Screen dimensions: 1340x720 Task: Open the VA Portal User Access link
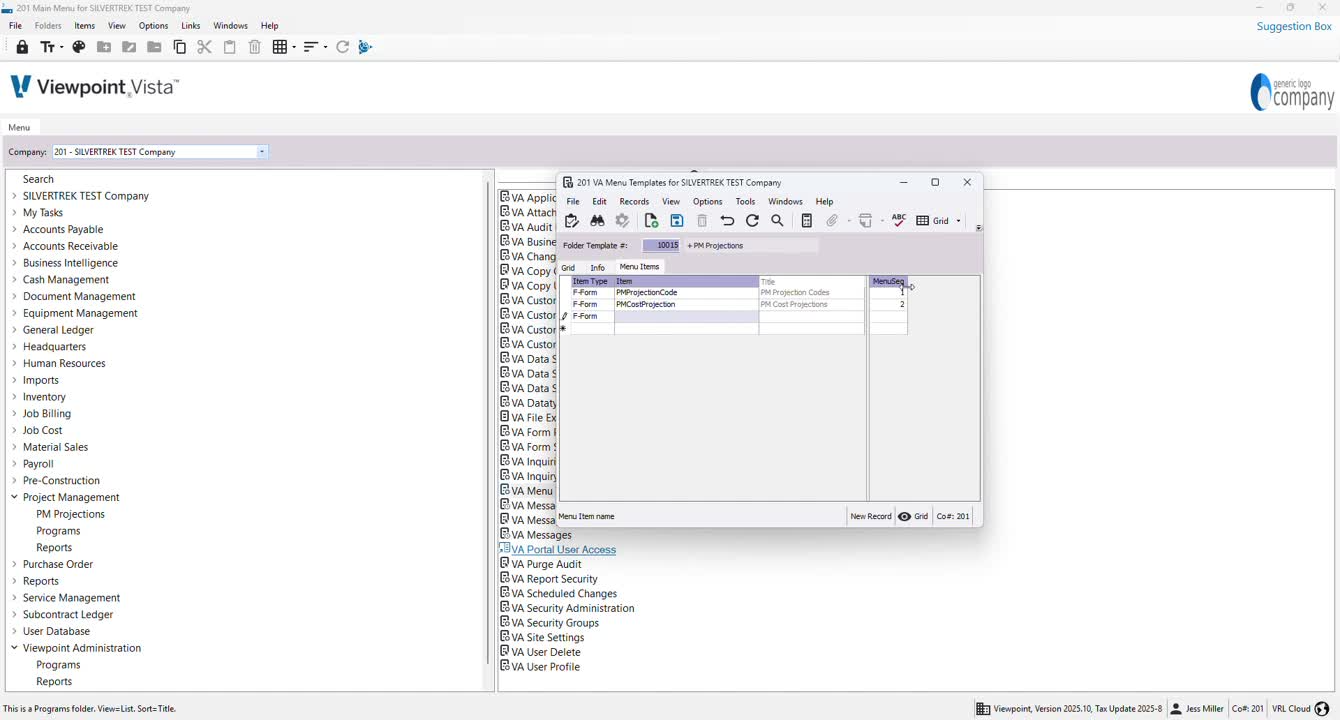click(x=563, y=550)
